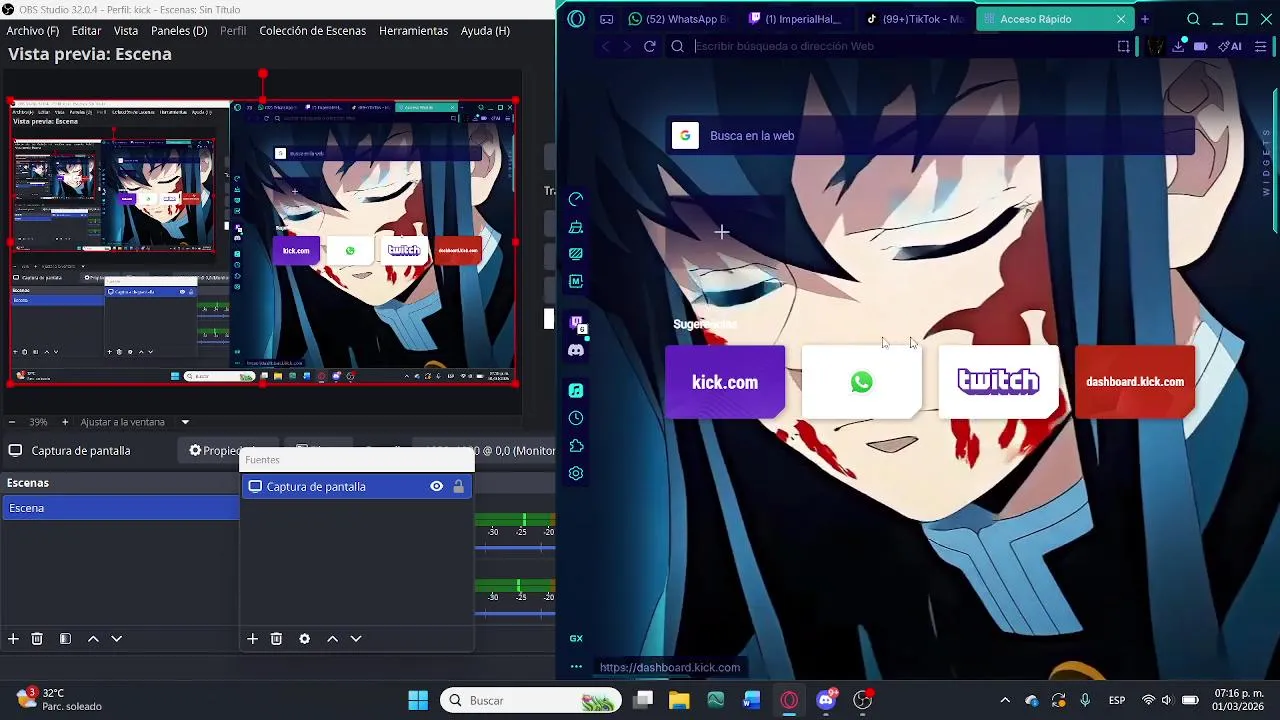Zoom in OBS preview with plus
1280x720 pixels.
(x=65, y=422)
